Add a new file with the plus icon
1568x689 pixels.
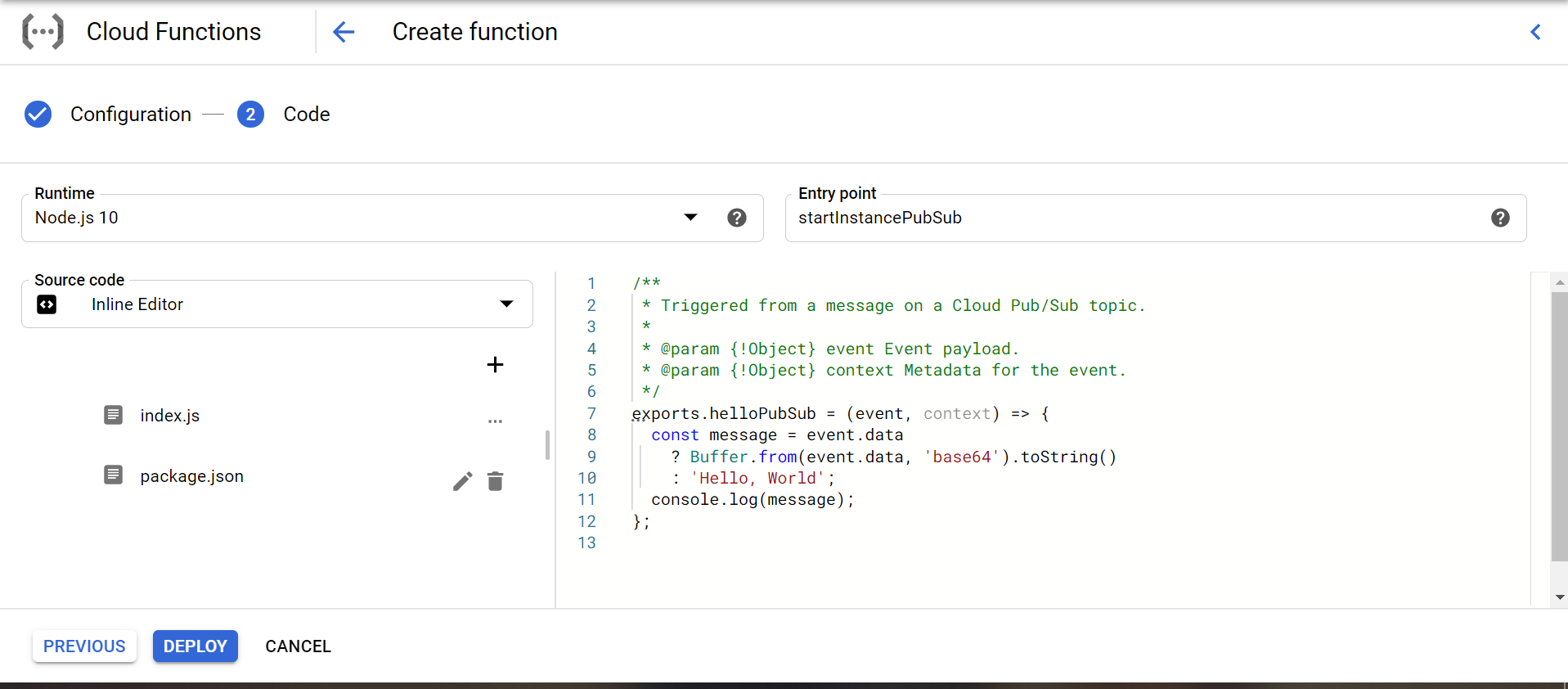coord(495,365)
